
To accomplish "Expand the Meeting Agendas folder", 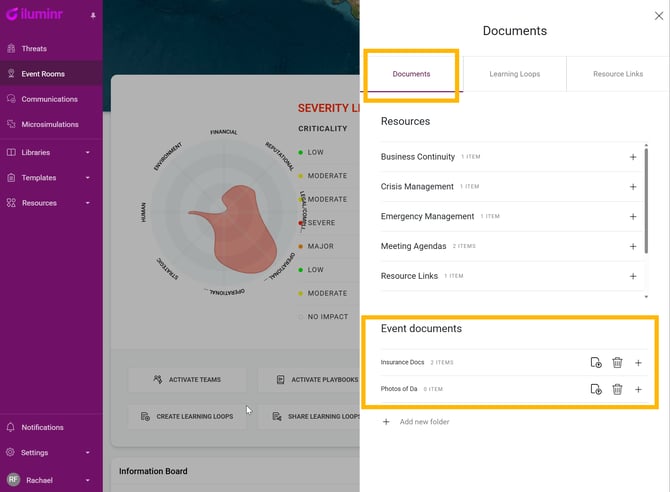I will [x=633, y=246].
